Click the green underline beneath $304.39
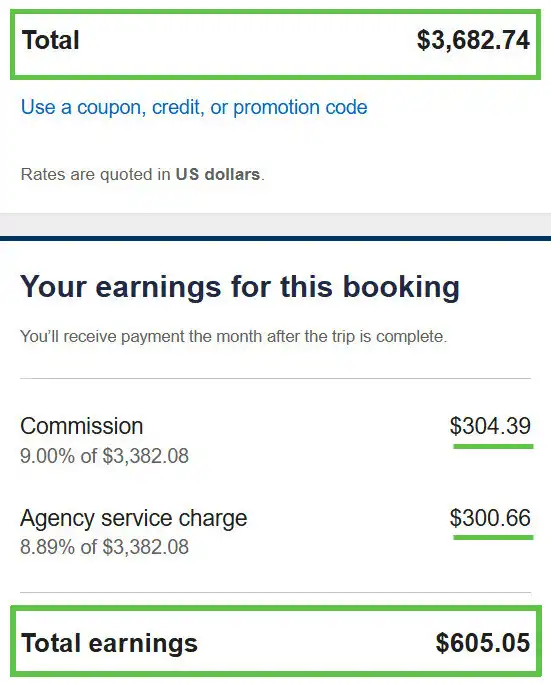551x683 pixels. click(x=493, y=446)
